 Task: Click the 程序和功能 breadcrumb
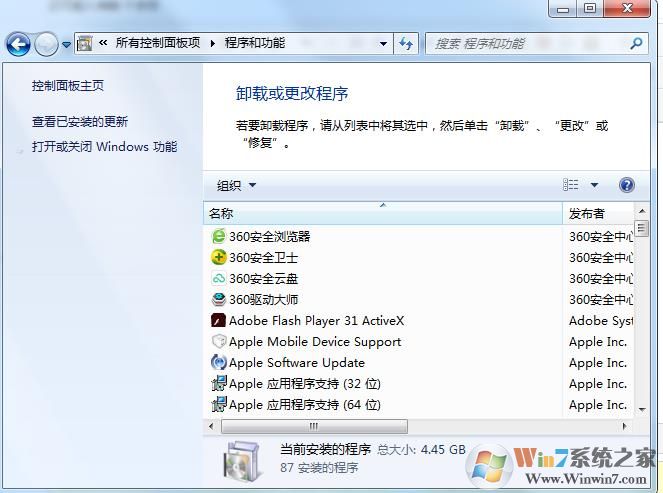(x=255, y=43)
